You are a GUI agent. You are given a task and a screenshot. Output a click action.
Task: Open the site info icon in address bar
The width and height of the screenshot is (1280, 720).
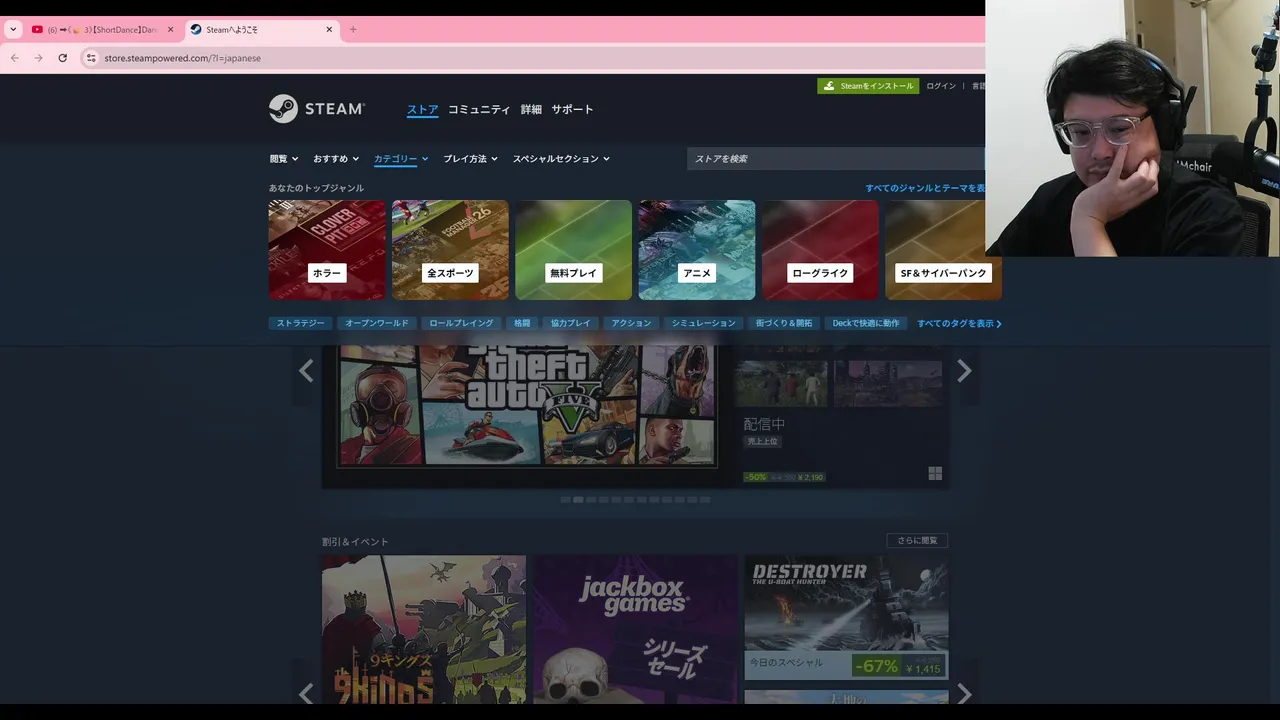point(91,58)
